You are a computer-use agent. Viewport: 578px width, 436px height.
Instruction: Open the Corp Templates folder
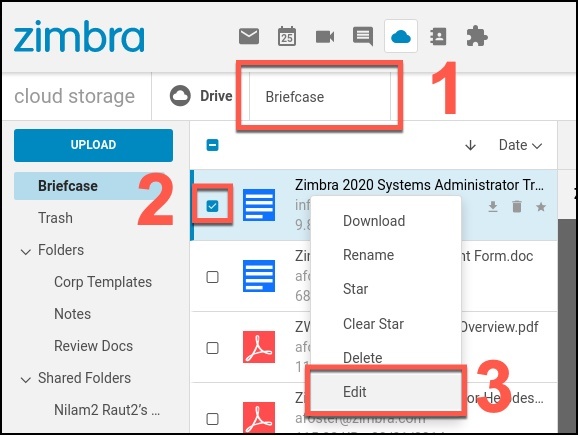[x=103, y=282]
